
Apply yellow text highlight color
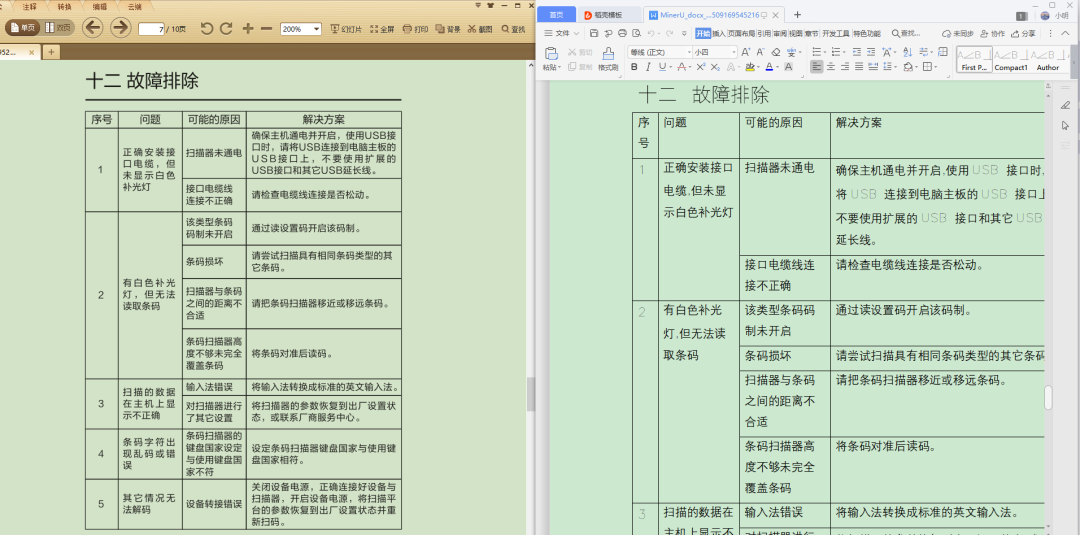749,67
